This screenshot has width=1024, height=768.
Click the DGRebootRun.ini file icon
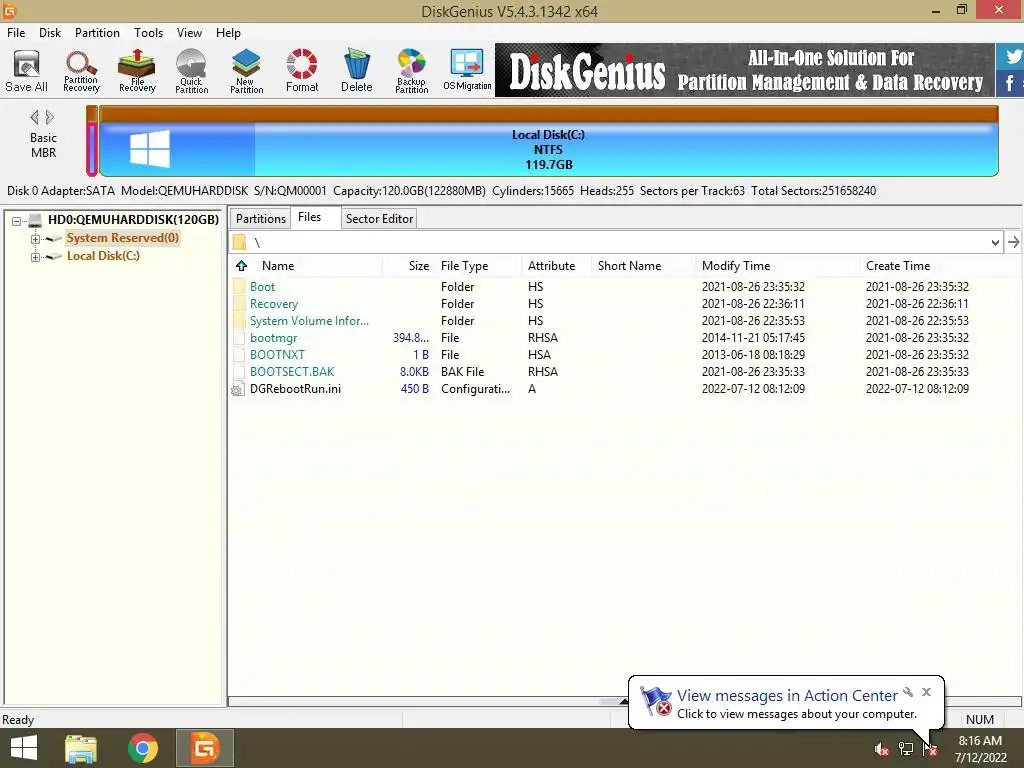[x=238, y=389]
